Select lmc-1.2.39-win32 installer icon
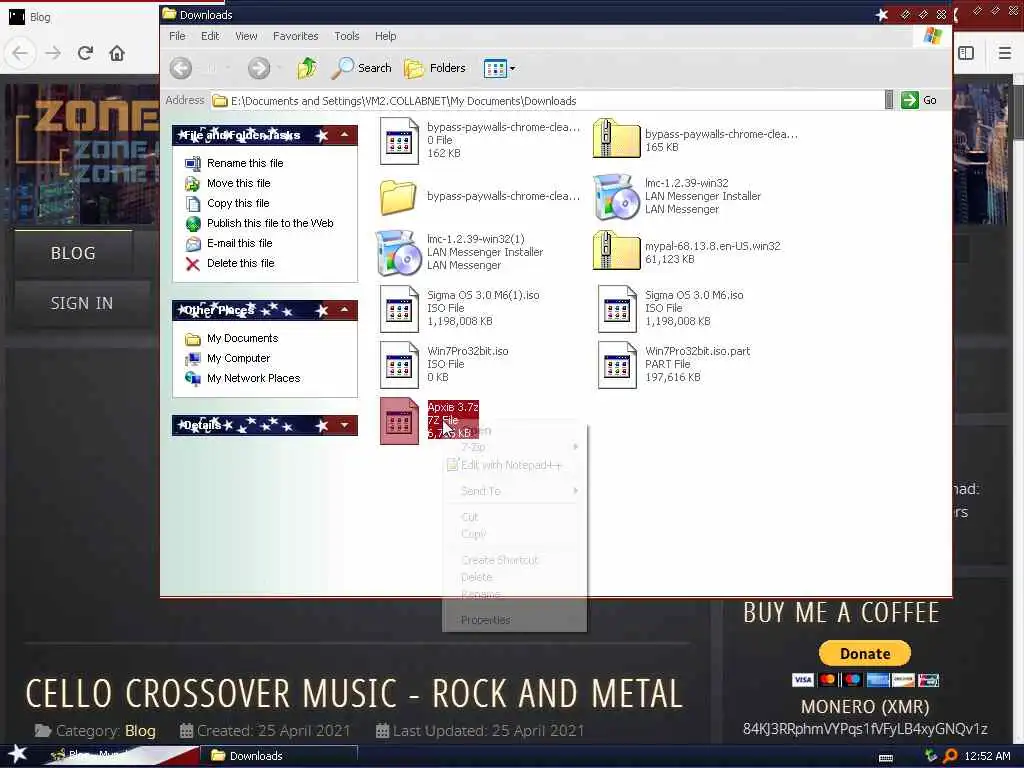This screenshot has height=768, width=1024. [x=616, y=197]
